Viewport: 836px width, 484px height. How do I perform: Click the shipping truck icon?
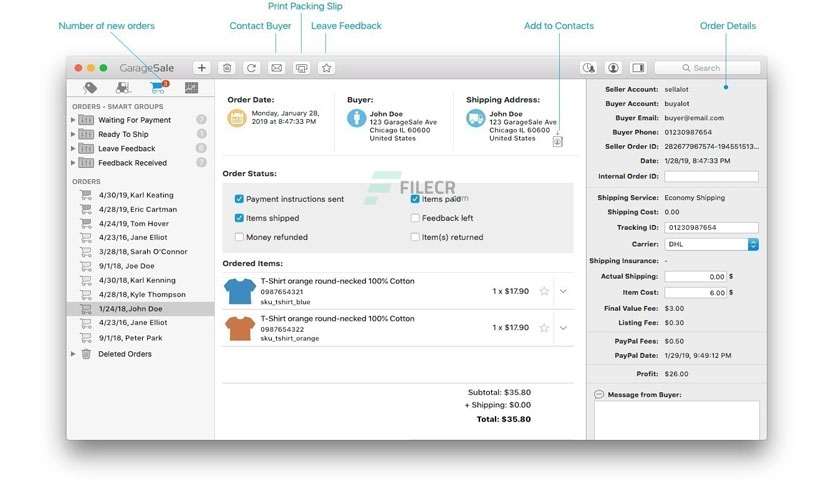point(475,118)
